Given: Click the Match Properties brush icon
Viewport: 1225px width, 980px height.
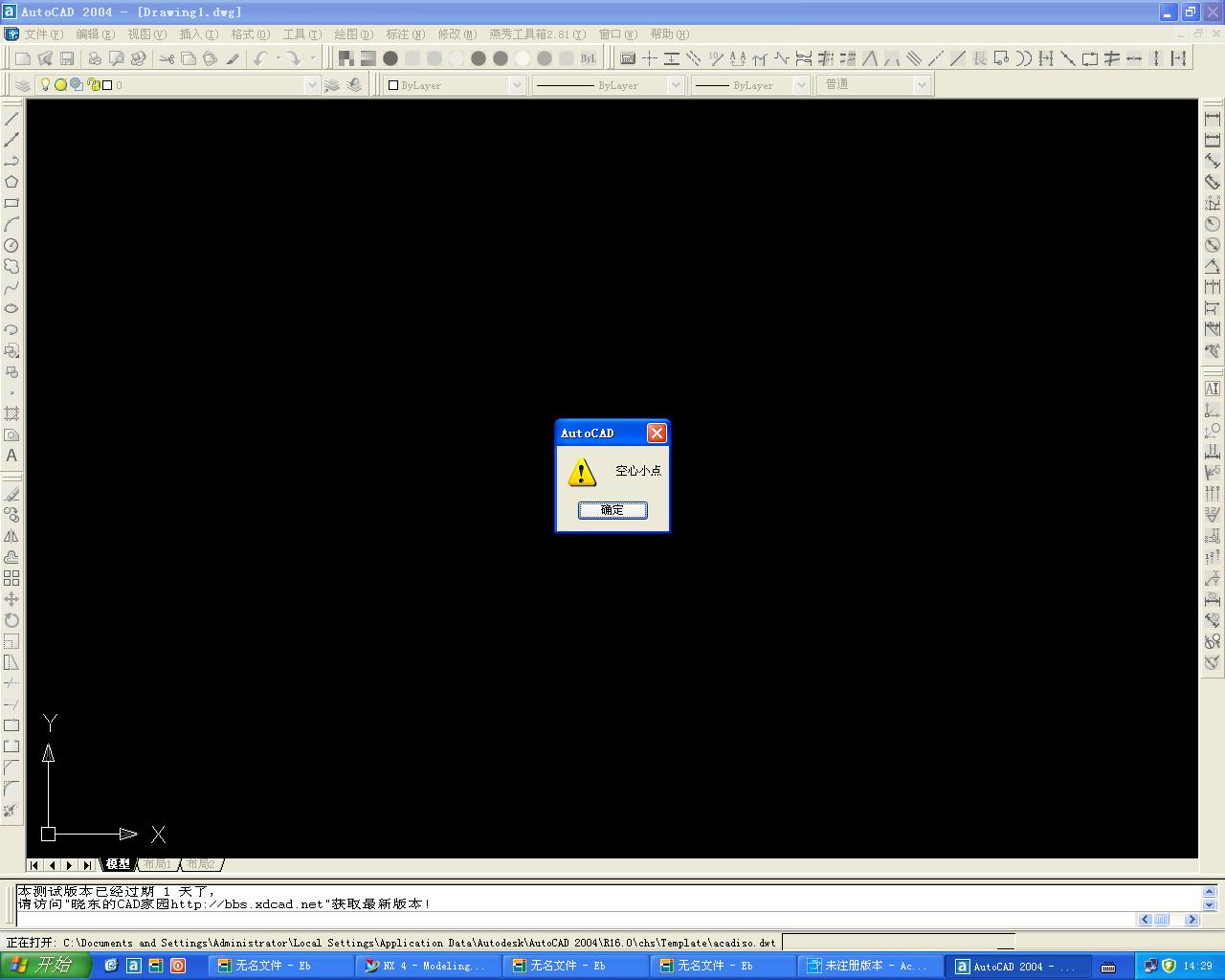Looking at the screenshot, I should (233, 58).
